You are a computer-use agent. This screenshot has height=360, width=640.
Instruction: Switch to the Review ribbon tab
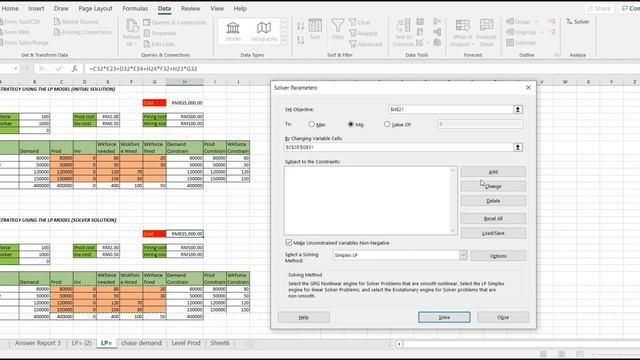[x=190, y=8]
